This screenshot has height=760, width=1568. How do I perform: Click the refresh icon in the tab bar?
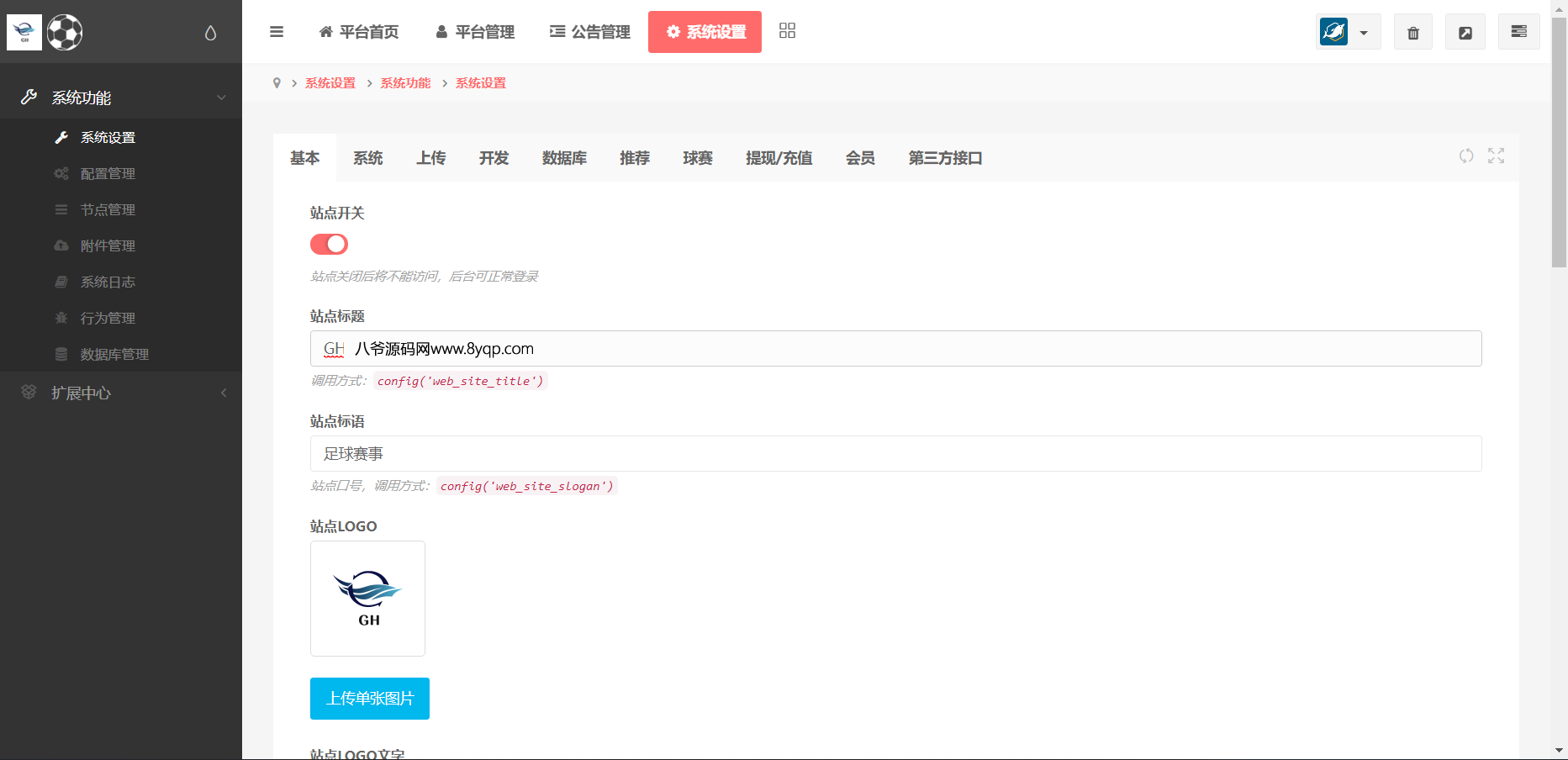[x=1466, y=156]
